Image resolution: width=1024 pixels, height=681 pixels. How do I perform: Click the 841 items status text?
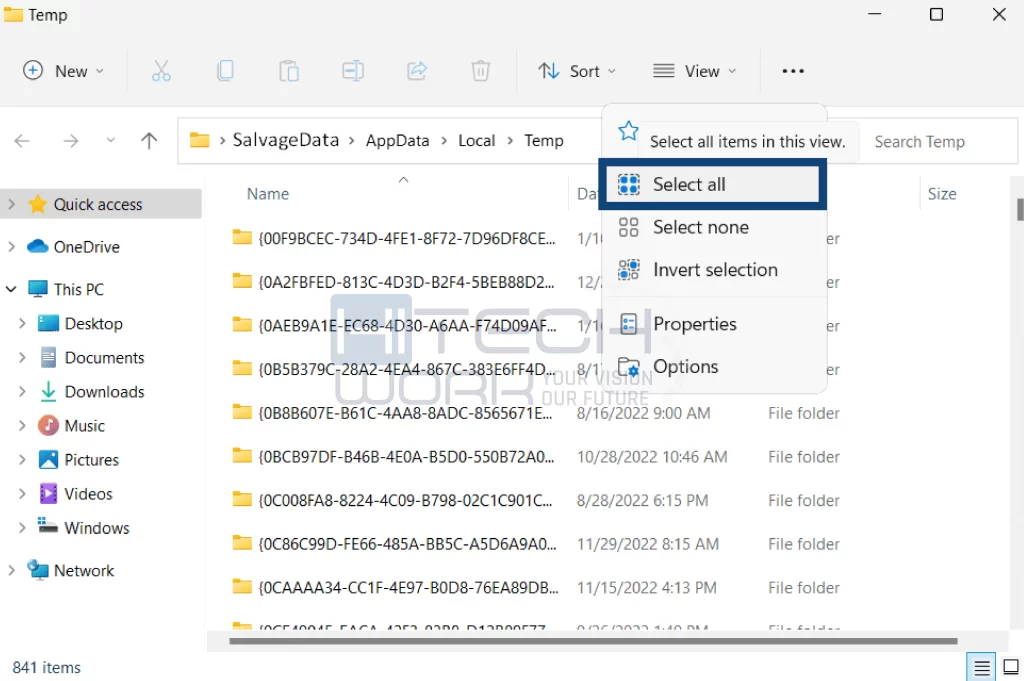tap(46, 667)
